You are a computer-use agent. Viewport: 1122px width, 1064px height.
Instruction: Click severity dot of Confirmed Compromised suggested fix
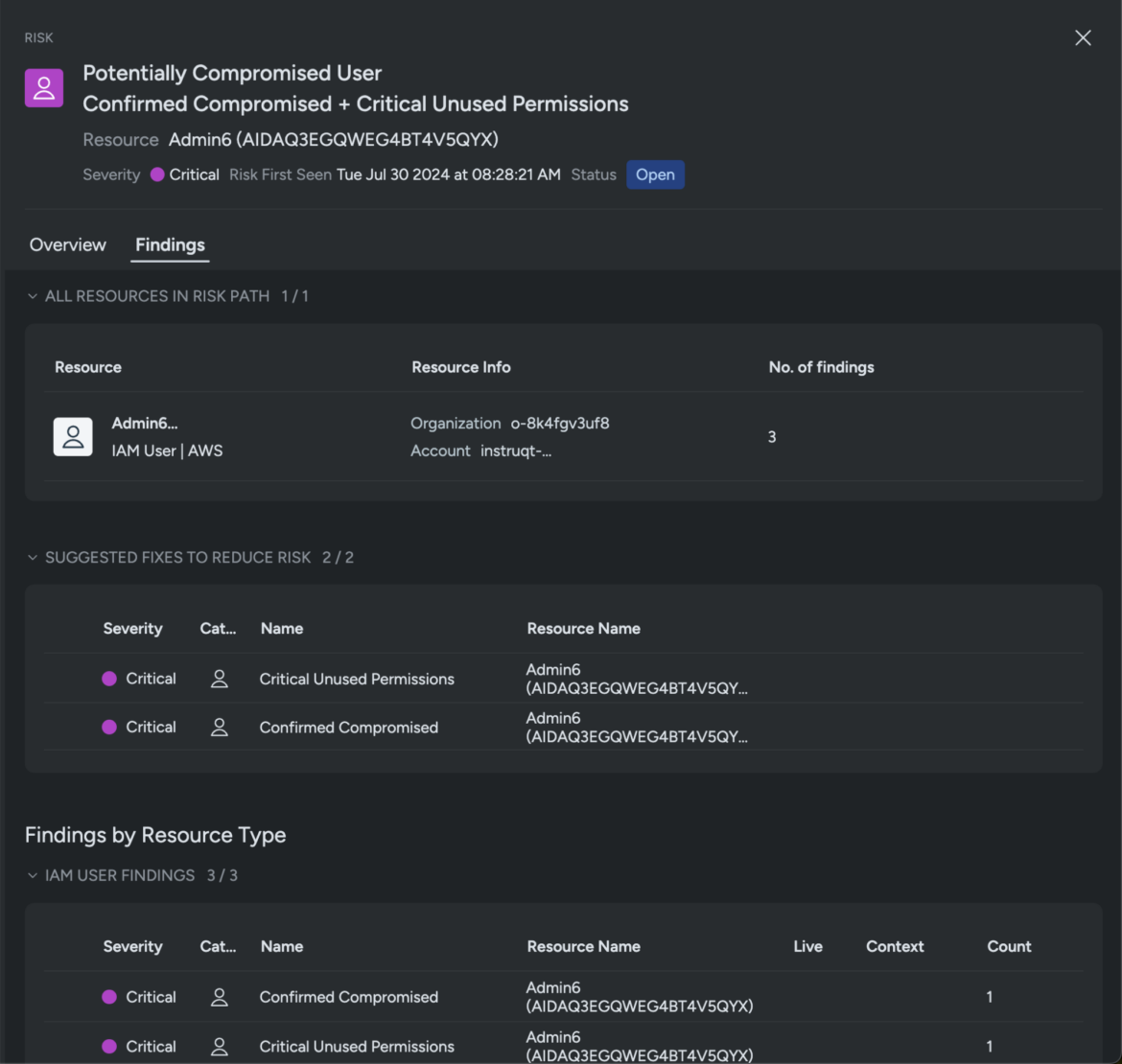tap(109, 728)
